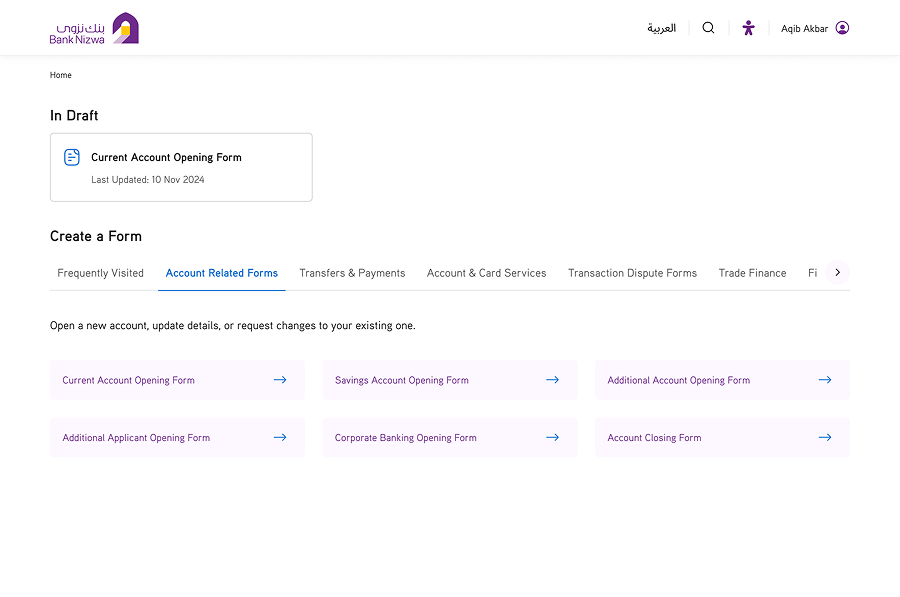The image size is (900, 597).
Task: Click the user profile avatar icon
Action: [842, 28]
